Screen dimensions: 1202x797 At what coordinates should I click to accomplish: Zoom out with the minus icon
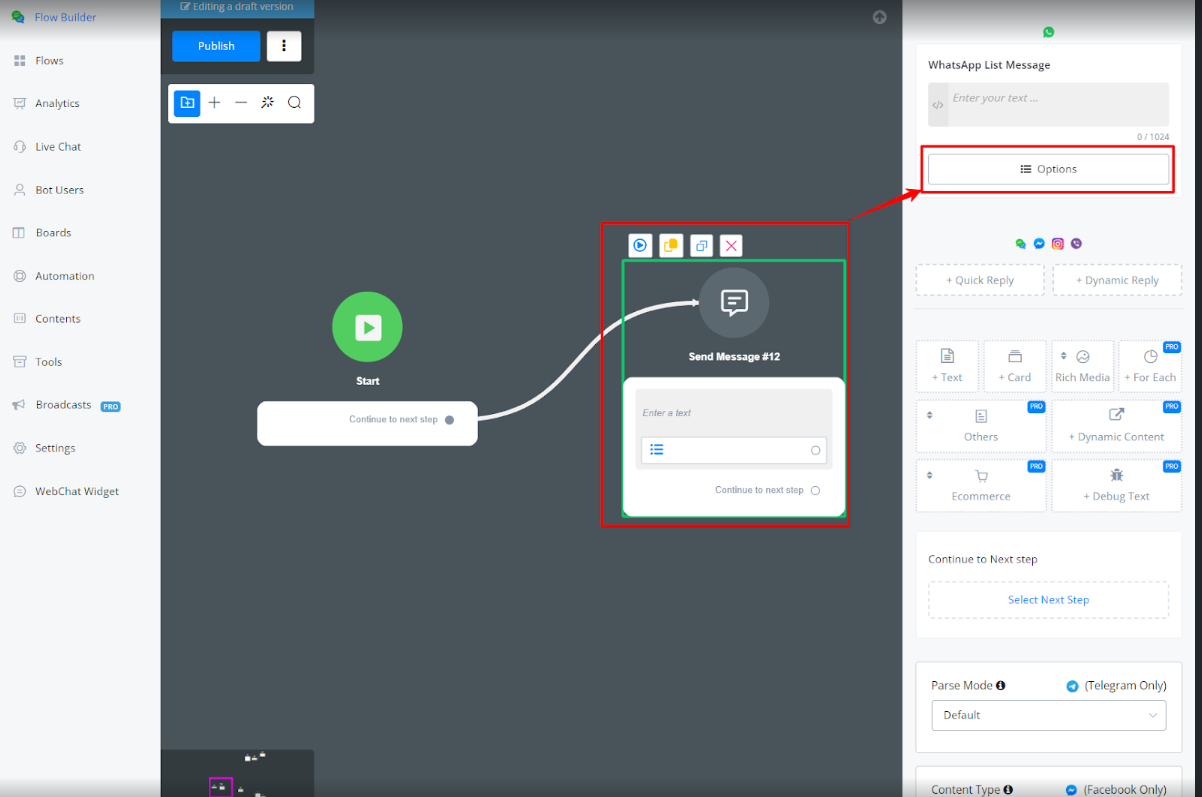(x=241, y=103)
